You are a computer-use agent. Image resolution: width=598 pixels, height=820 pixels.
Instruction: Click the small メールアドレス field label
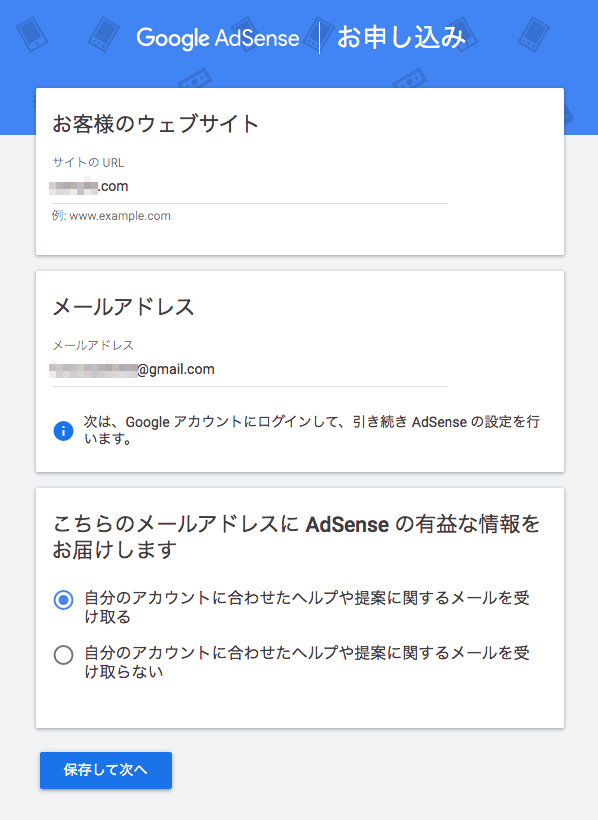coord(93,345)
